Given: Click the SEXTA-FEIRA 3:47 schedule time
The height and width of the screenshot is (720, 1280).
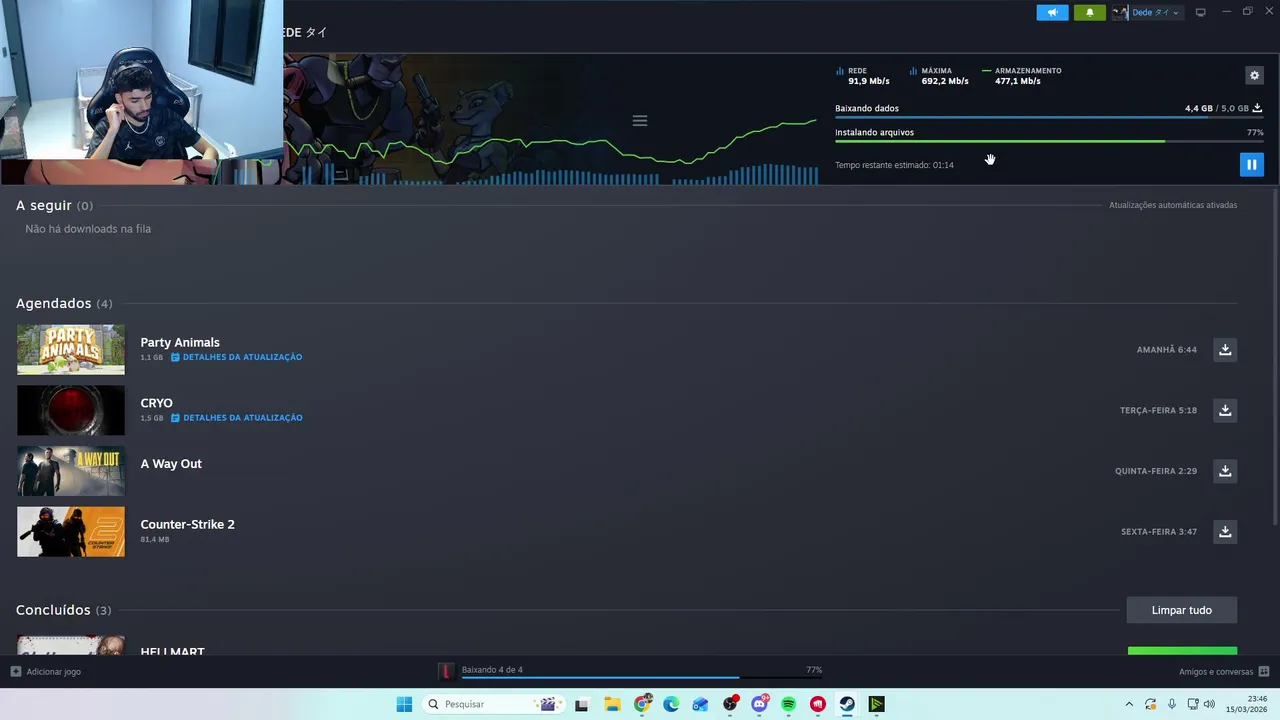Looking at the screenshot, I should [x=1159, y=532].
